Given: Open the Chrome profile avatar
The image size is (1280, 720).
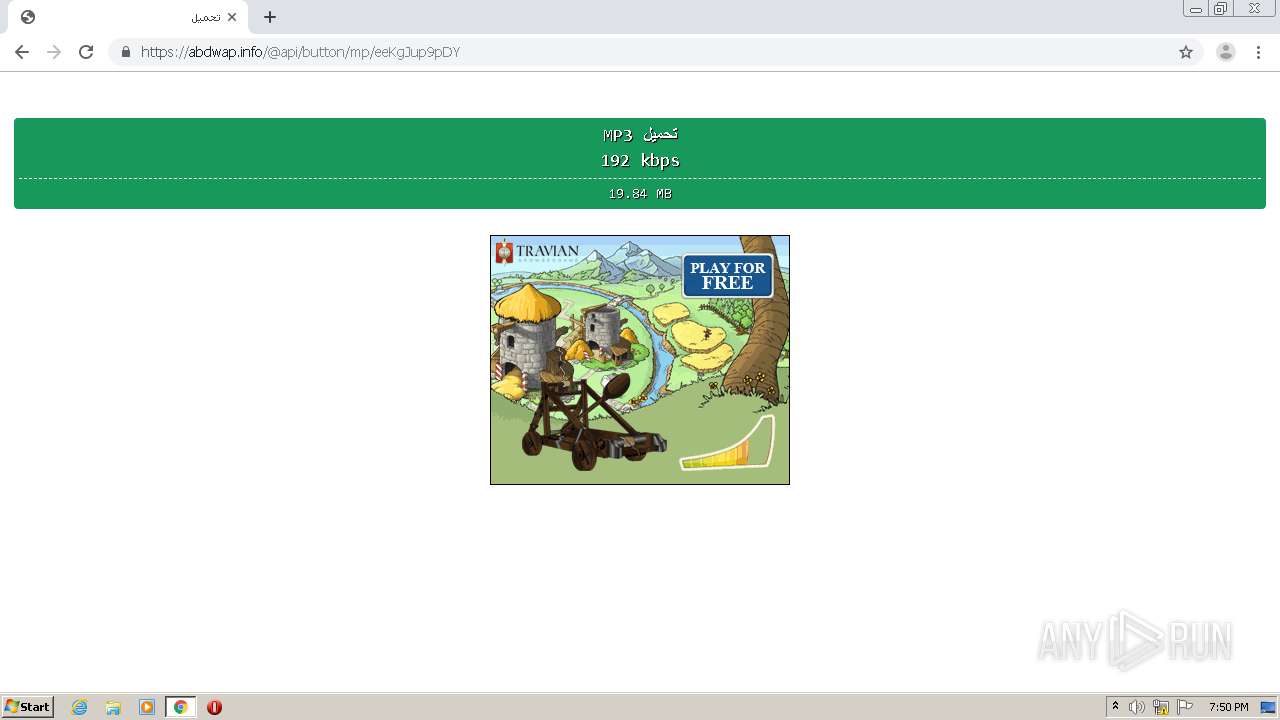Looking at the screenshot, I should click(1226, 52).
